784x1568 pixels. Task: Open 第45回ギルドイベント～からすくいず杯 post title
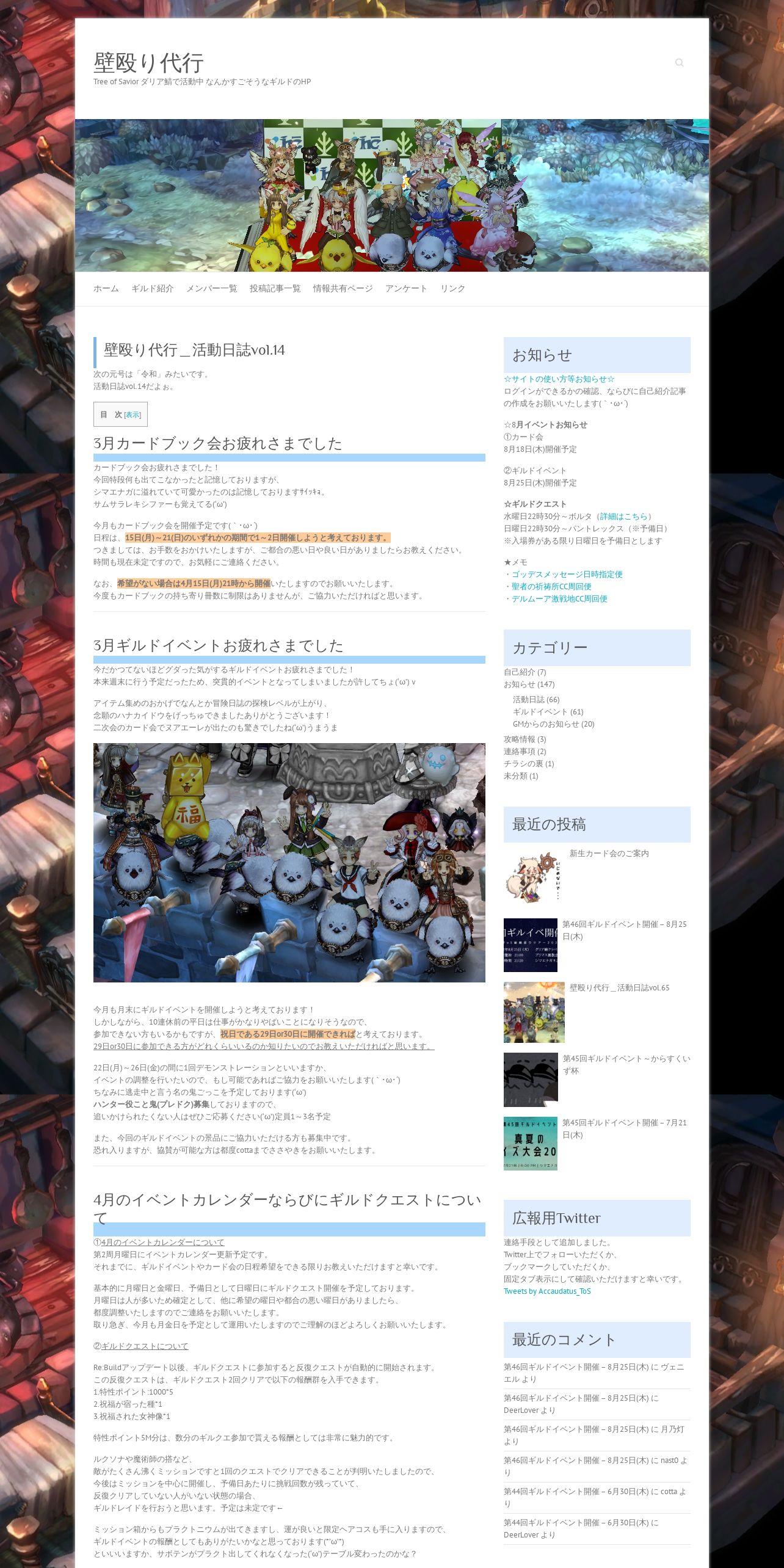pos(626,1065)
